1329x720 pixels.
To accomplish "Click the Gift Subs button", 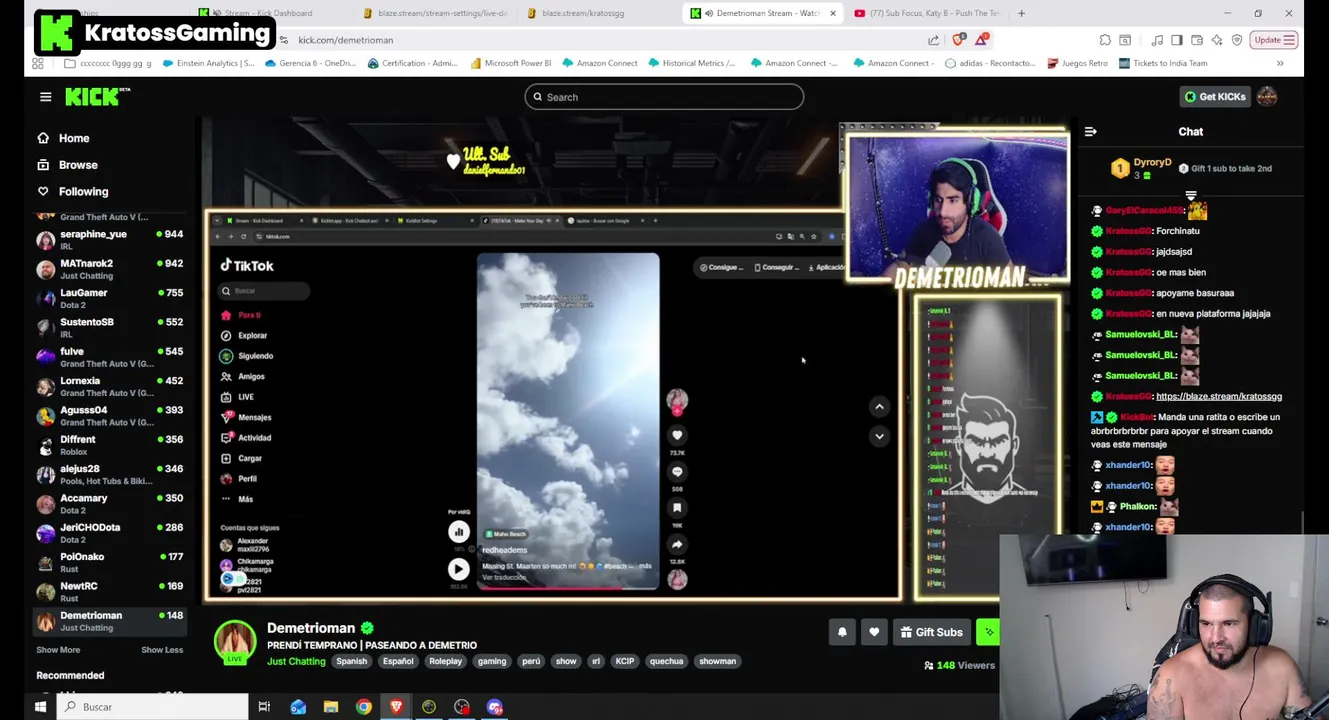I will coord(931,632).
